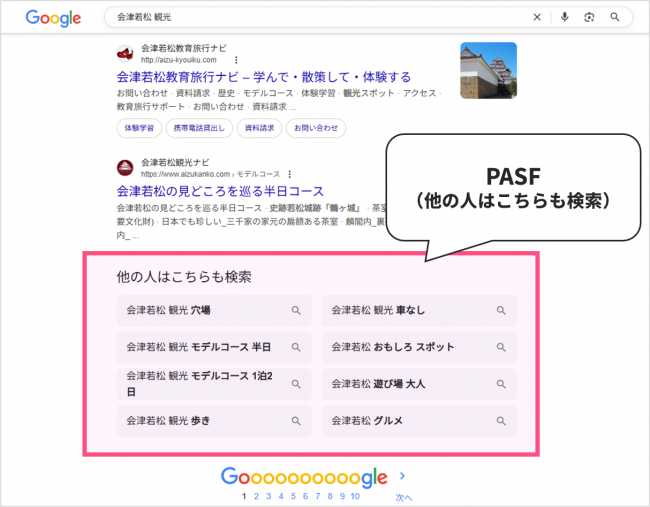Viewport: 650px width, 507px height.
Task: Click magnifier icon in 穴場 suggestion
Action: click(296, 311)
